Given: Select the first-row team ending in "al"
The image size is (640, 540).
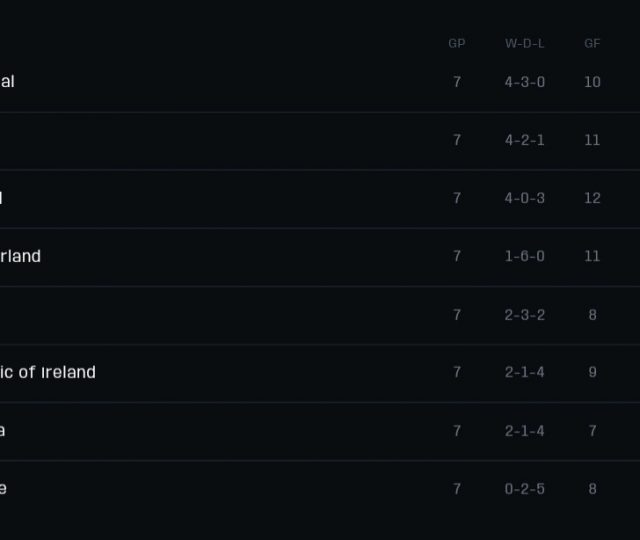Looking at the screenshot, I should pos(7,82).
